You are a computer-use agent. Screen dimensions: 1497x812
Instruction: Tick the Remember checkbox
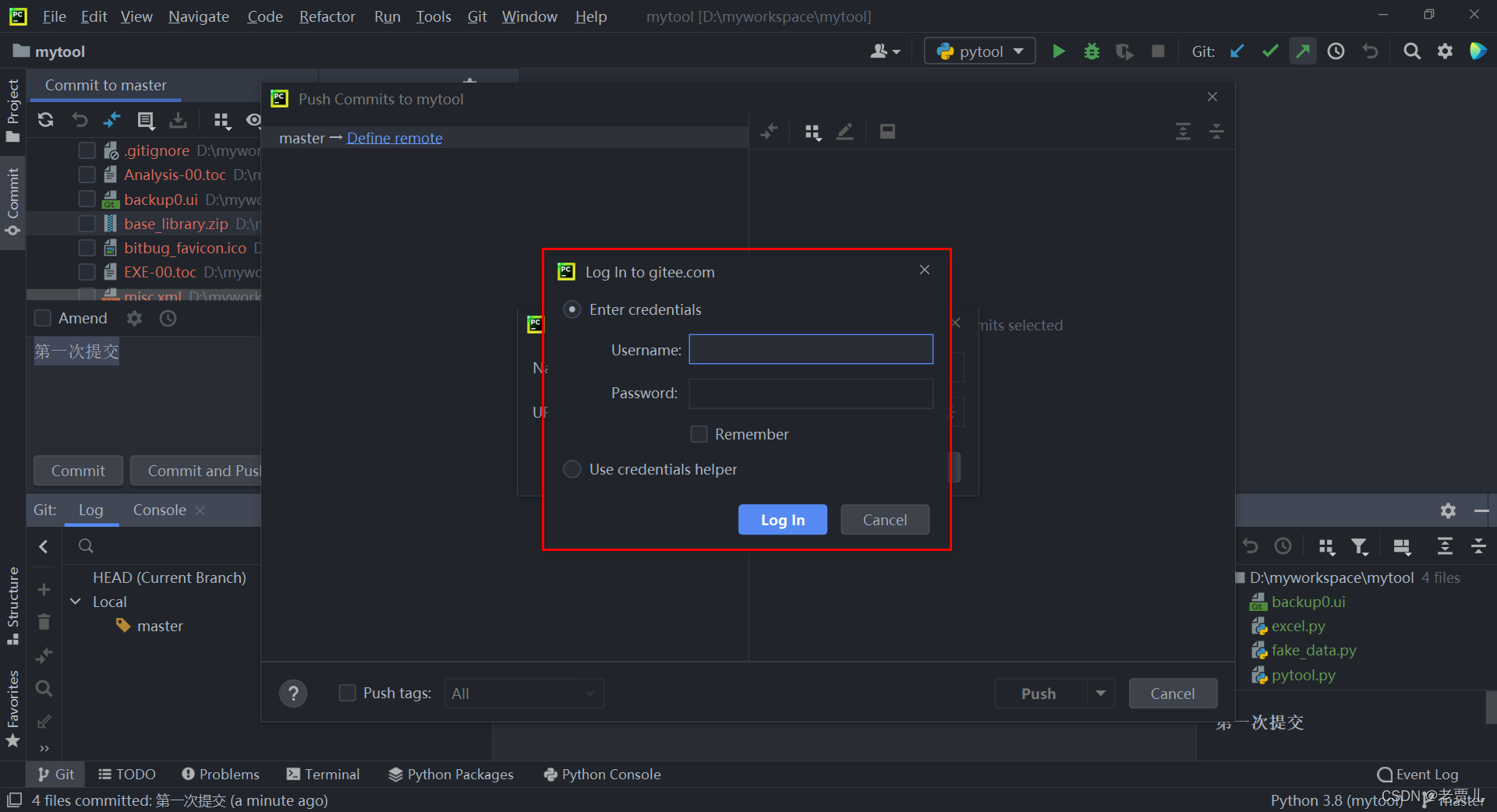coord(699,434)
